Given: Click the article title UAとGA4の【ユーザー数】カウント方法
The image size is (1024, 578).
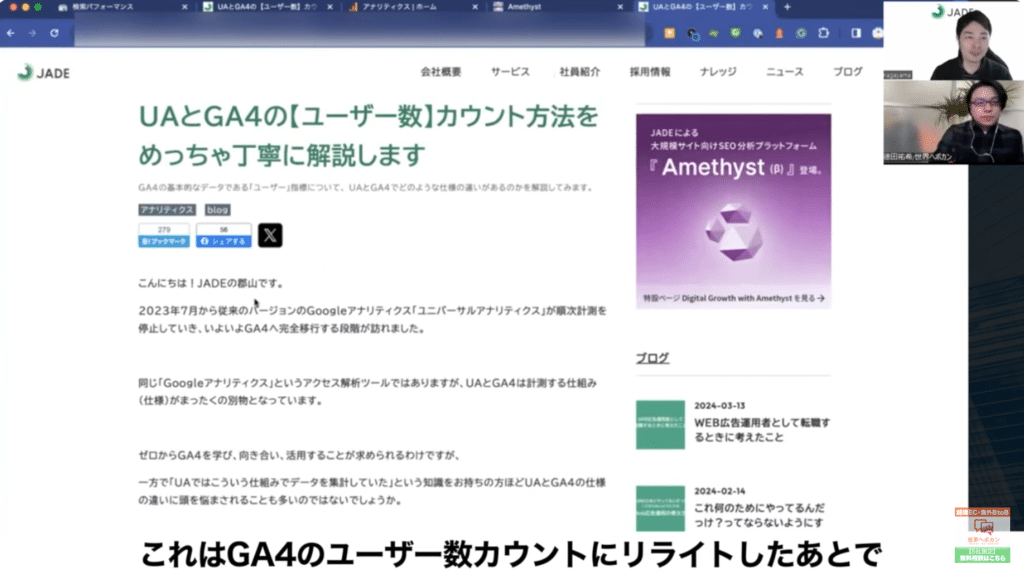Looking at the screenshot, I should [368, 135].
